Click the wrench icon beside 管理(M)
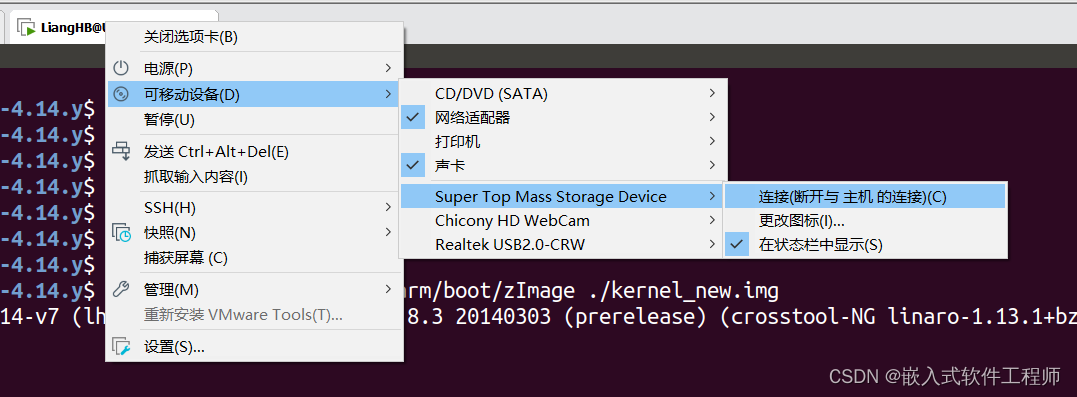Image resolution: width=1077 pixels, height=397 pixels. [121, 289]
